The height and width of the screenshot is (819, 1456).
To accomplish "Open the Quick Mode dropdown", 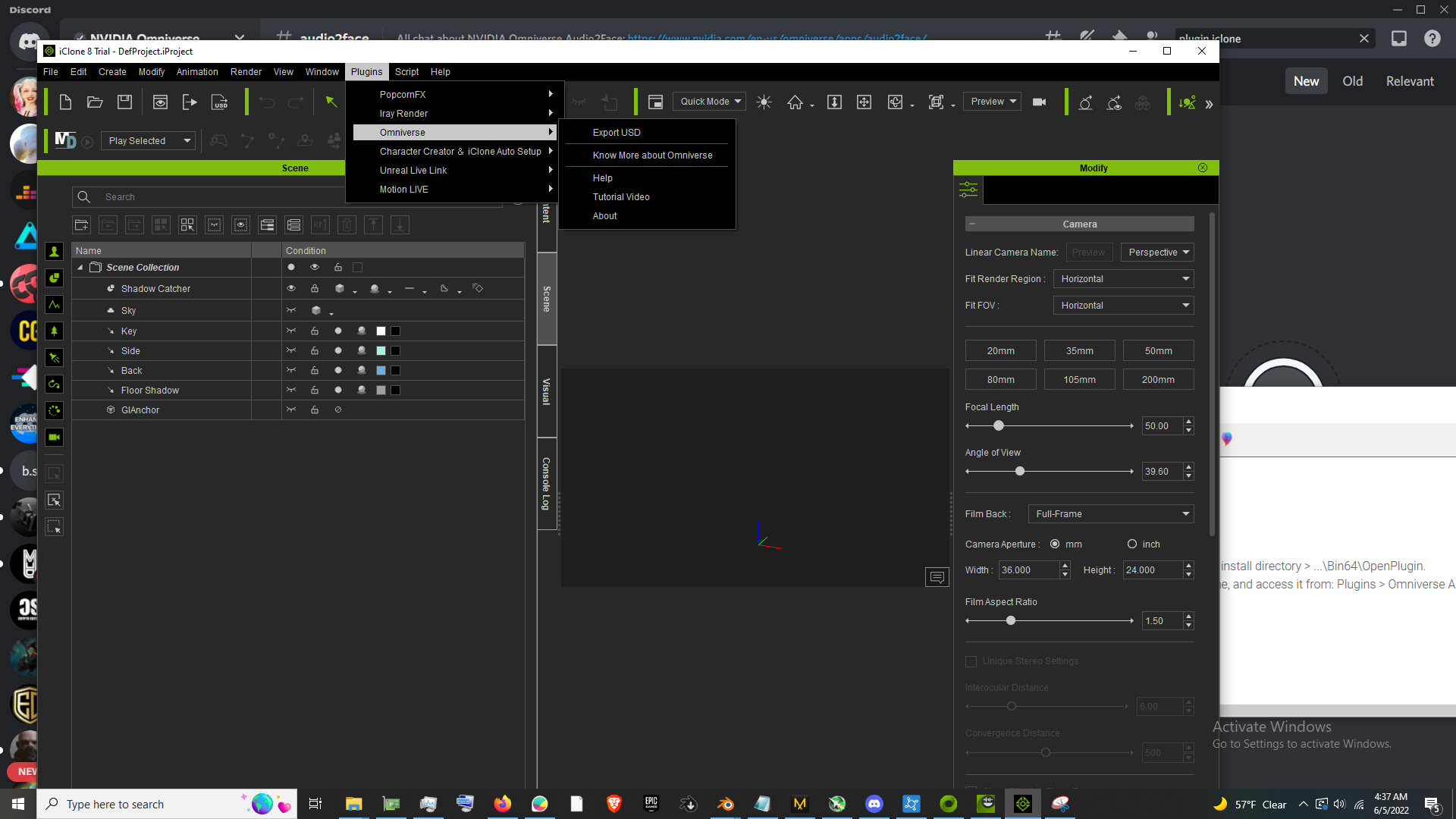I will click(709, 102).
